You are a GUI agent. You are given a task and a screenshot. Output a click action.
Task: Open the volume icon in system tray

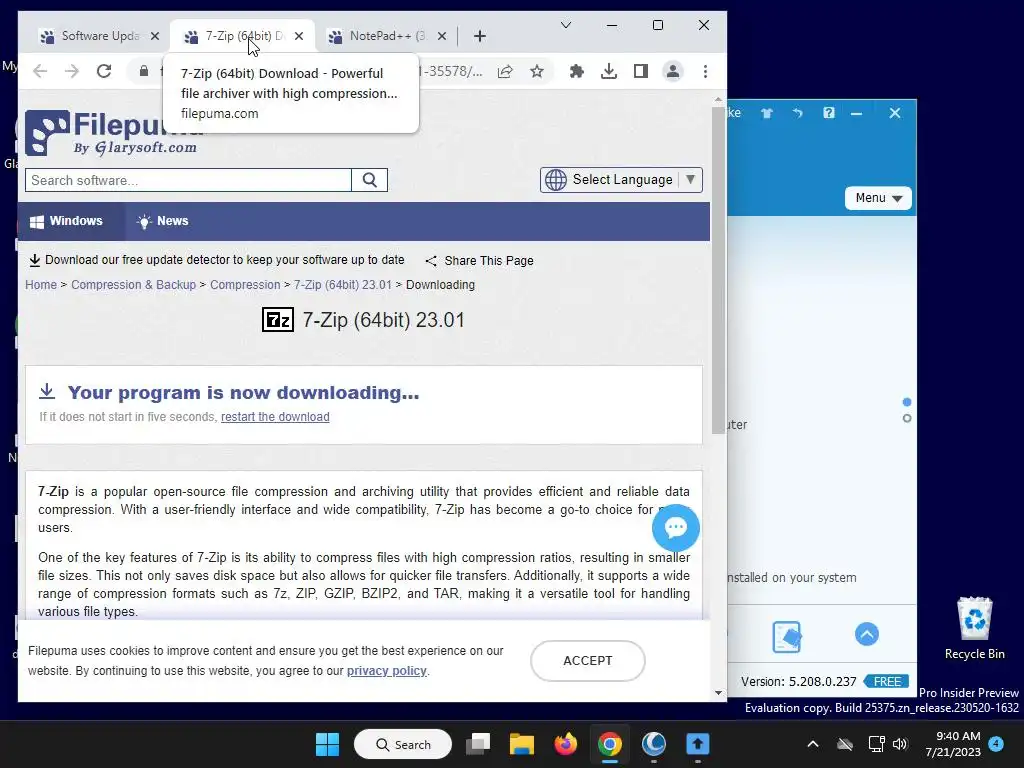click(x=900, y=744)
